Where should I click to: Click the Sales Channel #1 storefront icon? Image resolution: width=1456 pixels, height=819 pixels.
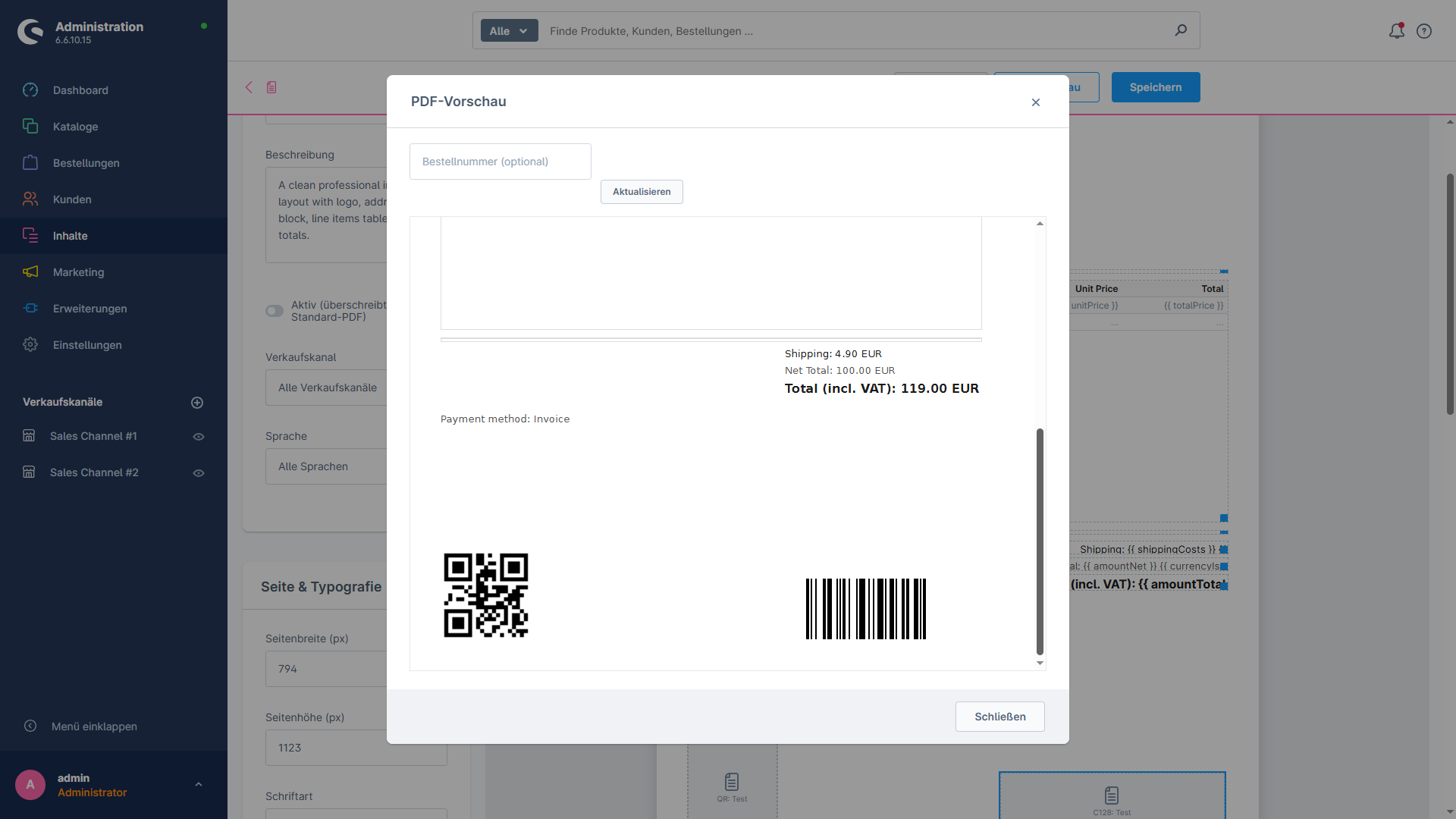(29, 436)
